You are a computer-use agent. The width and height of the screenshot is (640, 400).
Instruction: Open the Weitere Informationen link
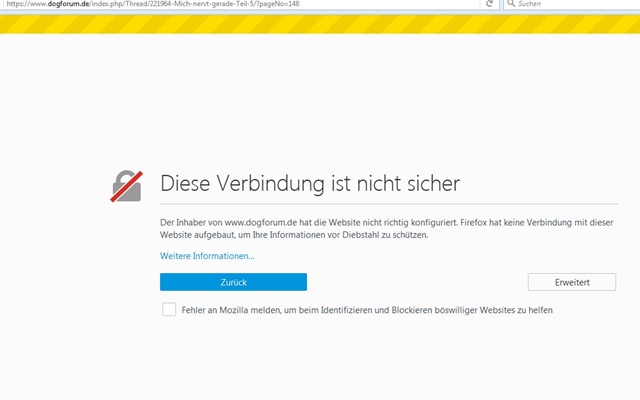(x=207, y=256)
